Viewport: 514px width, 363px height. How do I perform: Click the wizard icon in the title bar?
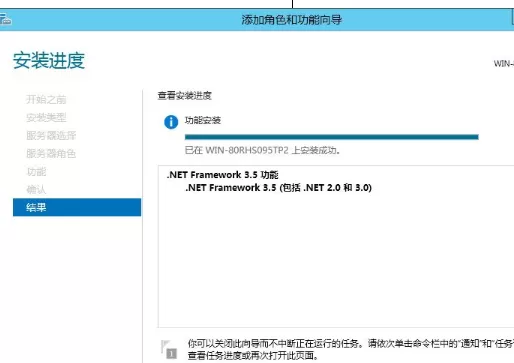pos(5,20)
